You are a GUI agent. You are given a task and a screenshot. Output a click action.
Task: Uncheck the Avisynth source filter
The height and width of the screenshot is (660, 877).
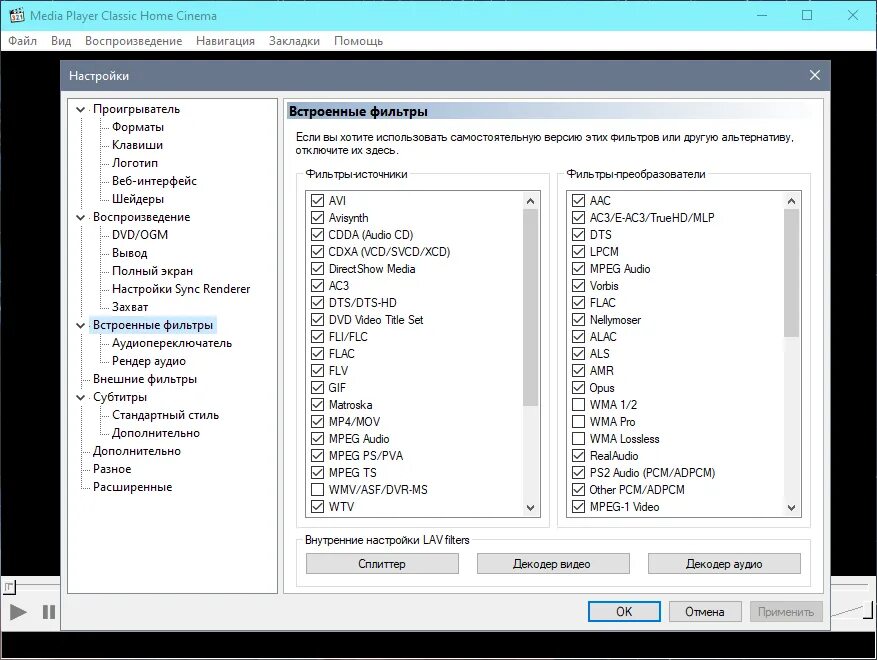coord(317,218)
